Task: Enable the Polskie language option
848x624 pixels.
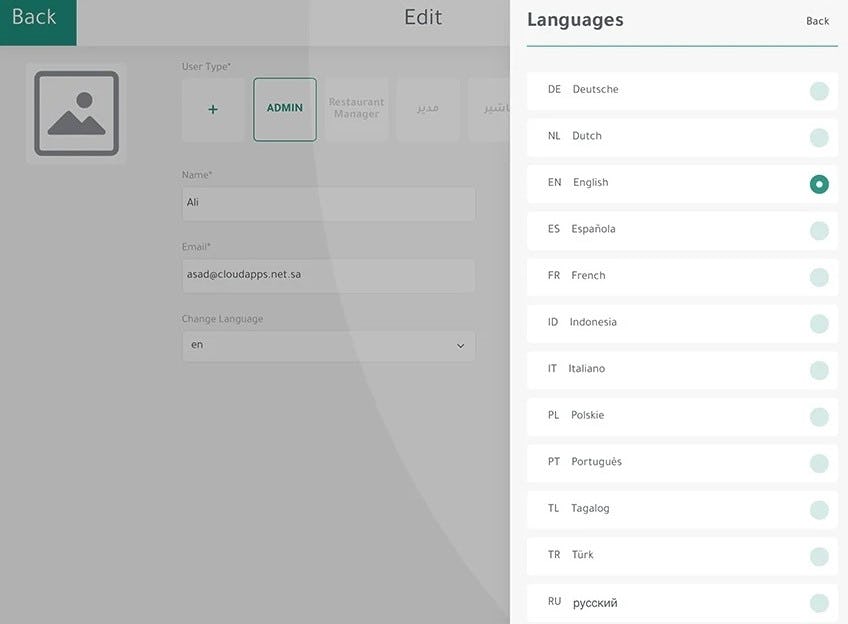Action: pyautogui.click(x=819, y=417)
